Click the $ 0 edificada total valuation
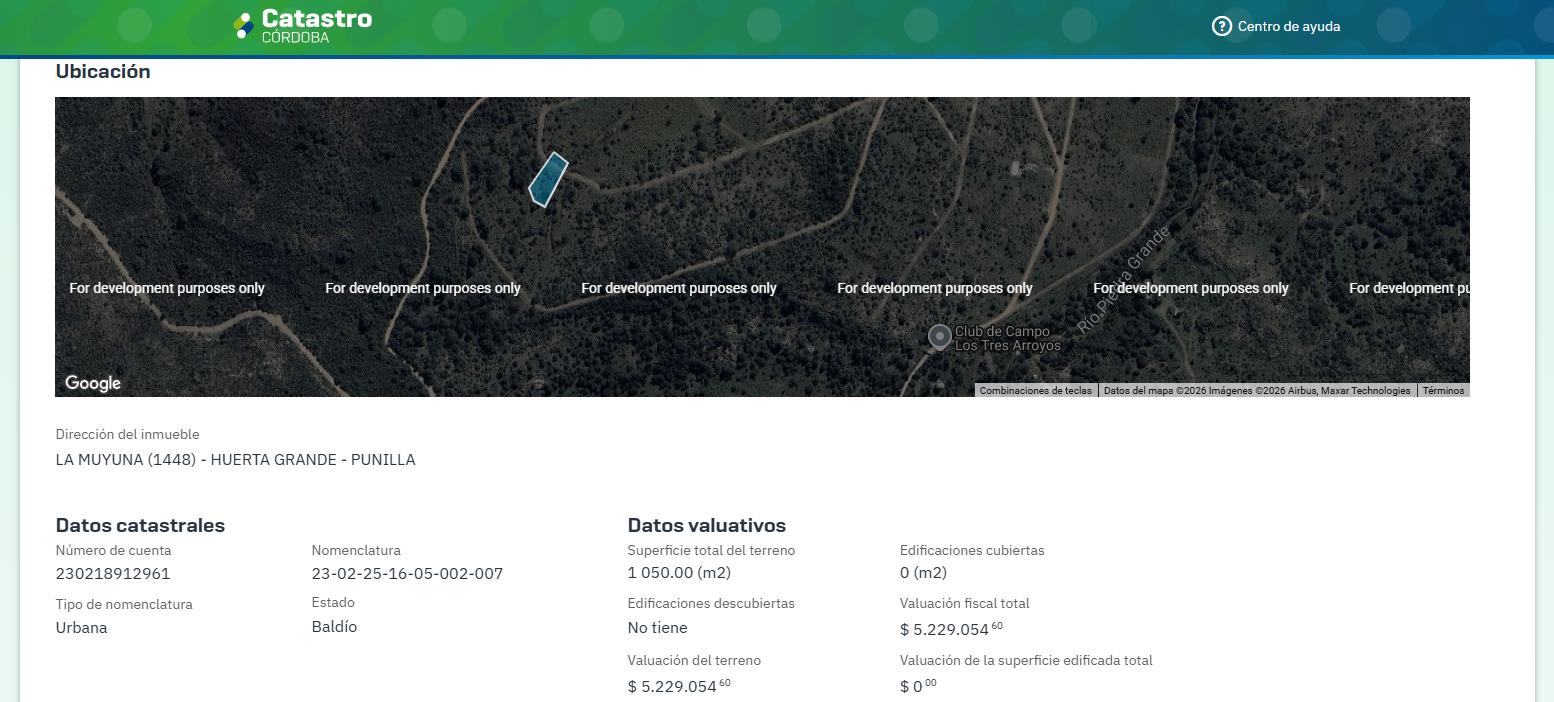Image resolution: width=1554 pixels, height=702 pixels. pyautogui.click(x=918, y=686)
